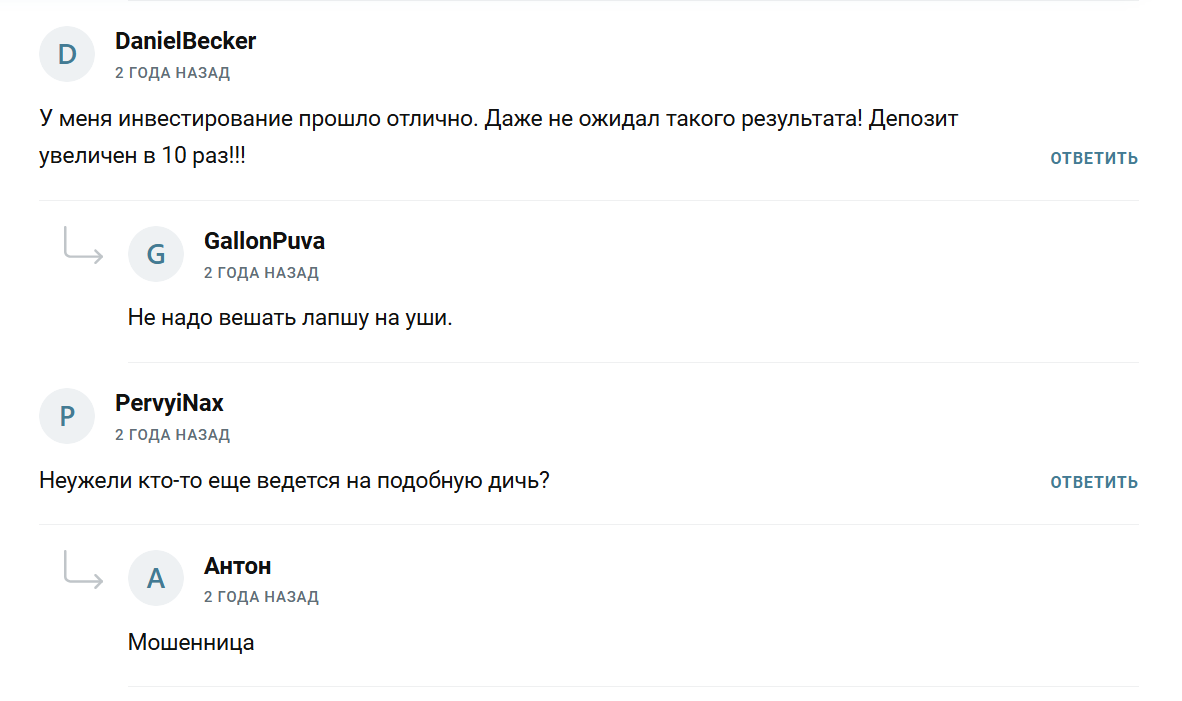Image resolution: width=1182 pixels, height=701 pixels.
Task: Open the DanielBecker username
Action: click(x=185, y=41)
